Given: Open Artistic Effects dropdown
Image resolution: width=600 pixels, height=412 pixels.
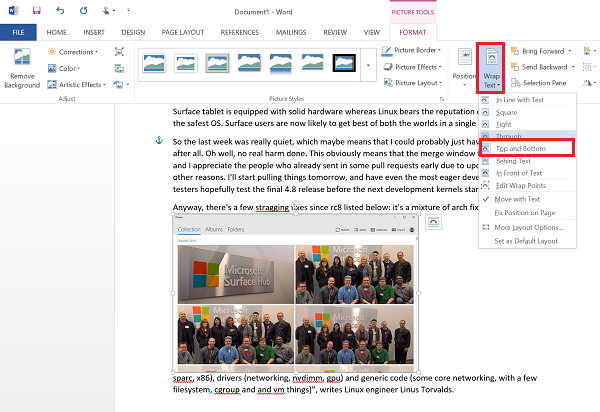Looking at the screenshot, I should click(77, 85).
